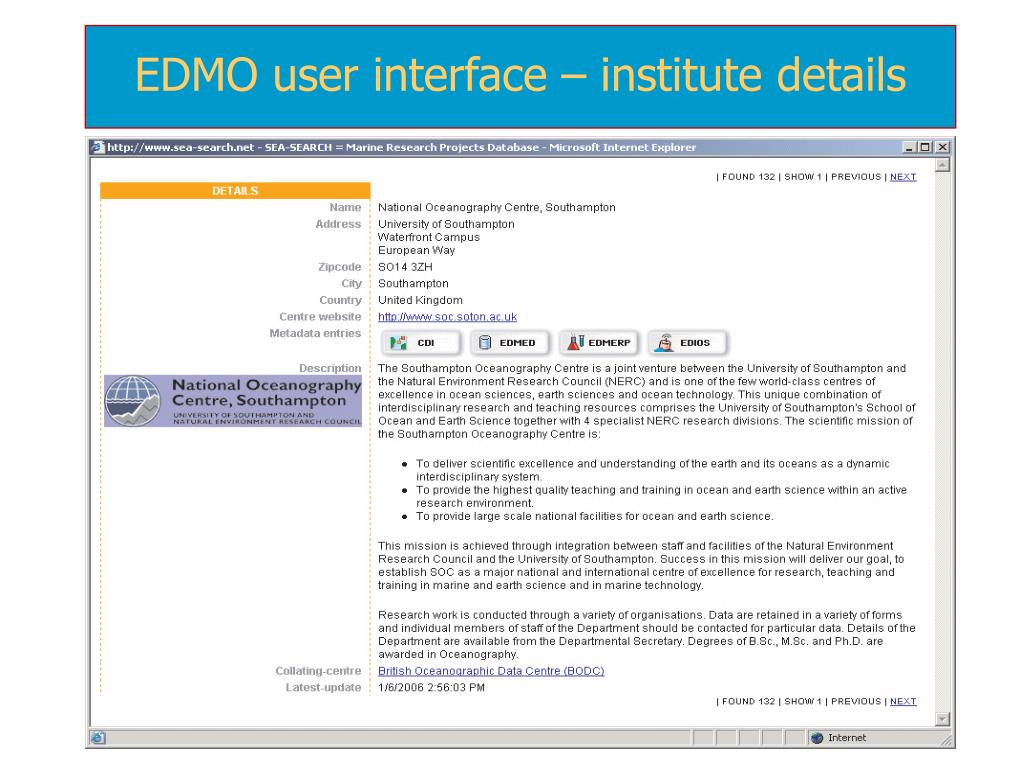1024x768 pixels.
Task: Click the National Oceanography Centre logo image
Action: click(x=233, y=401)
